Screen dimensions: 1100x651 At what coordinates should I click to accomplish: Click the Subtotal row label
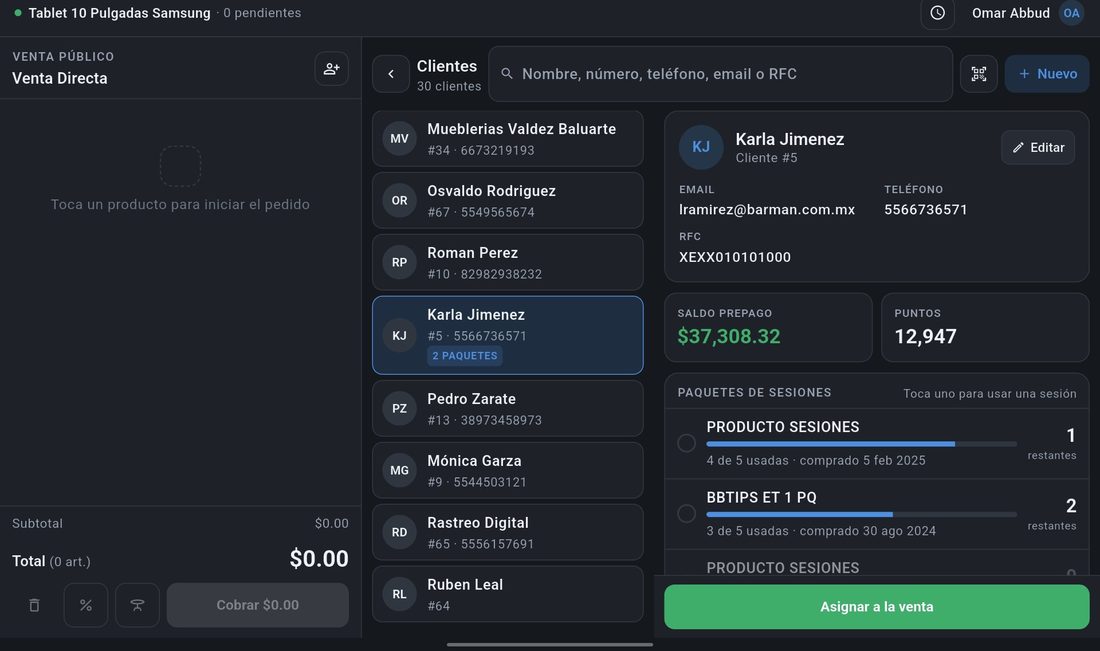(37, 523)
